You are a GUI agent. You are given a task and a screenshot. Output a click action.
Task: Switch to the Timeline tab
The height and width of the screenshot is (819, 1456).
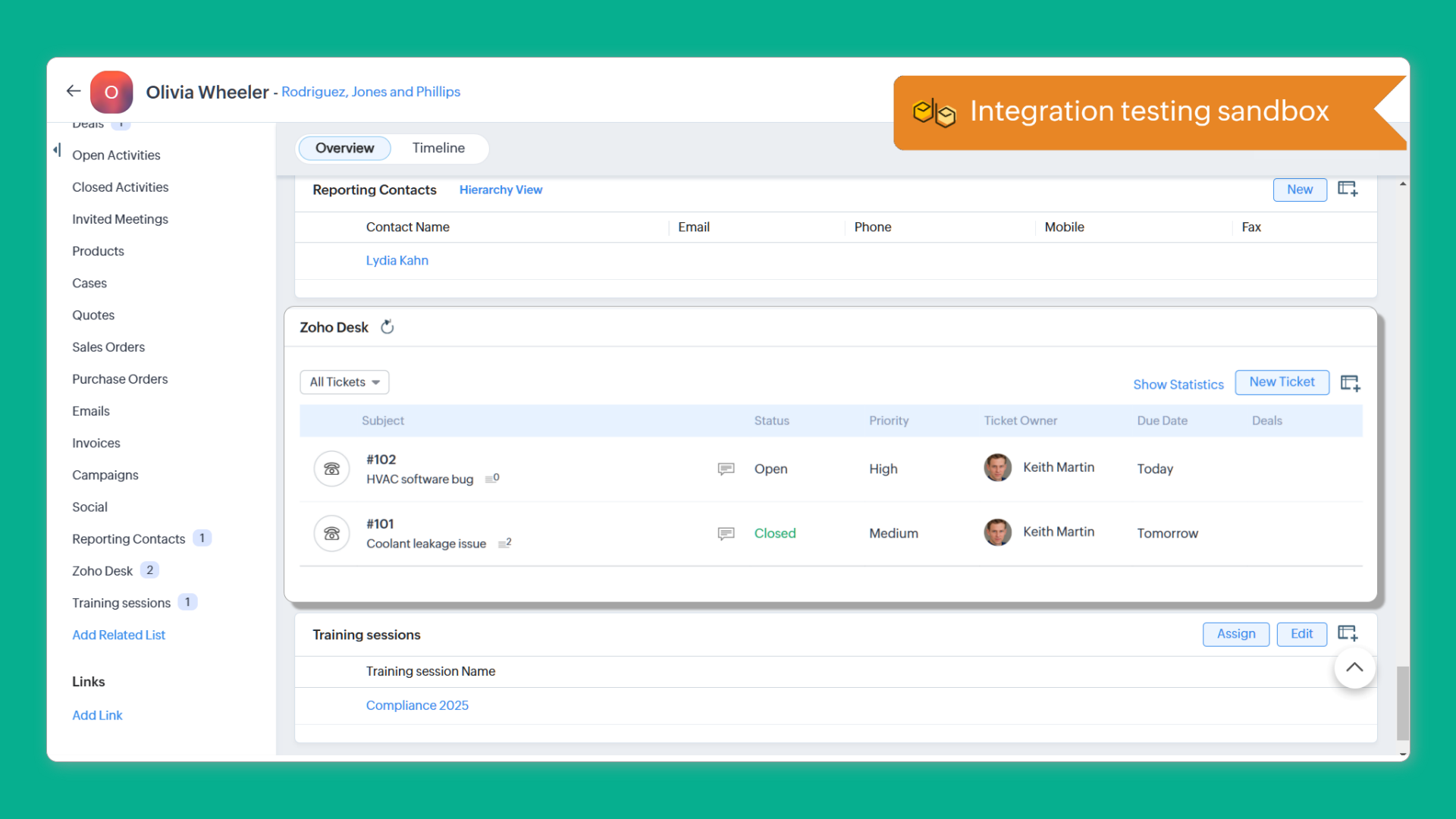coord(438,148)
